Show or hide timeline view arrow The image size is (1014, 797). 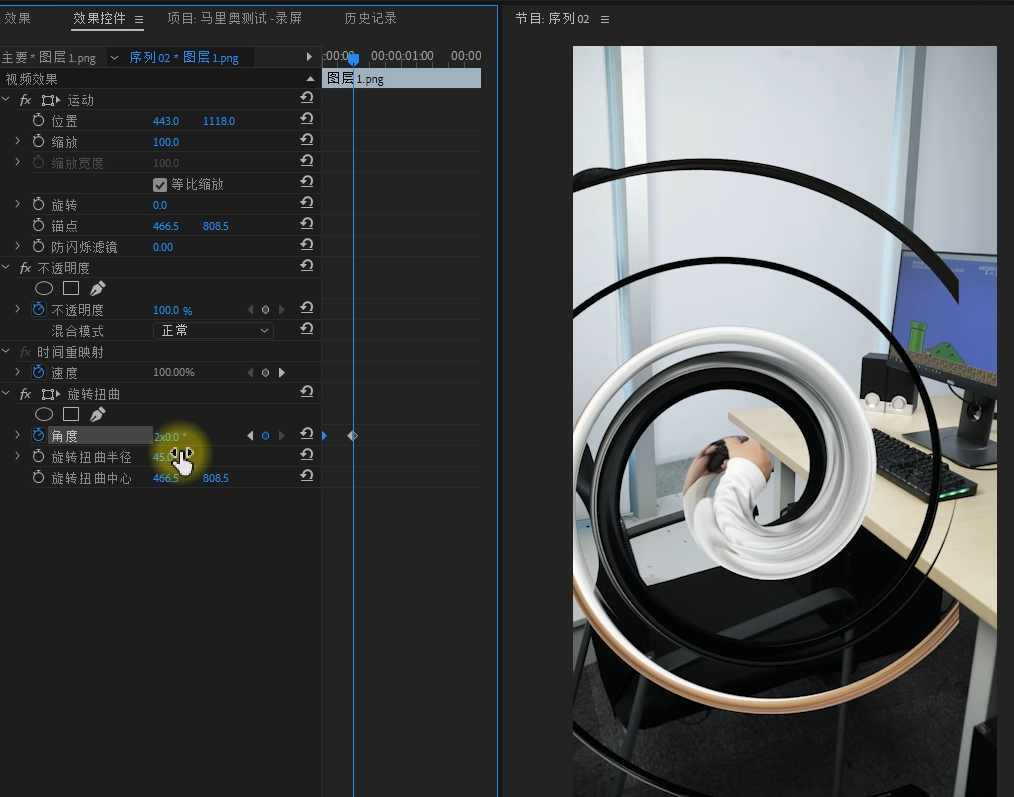point(309,57)
